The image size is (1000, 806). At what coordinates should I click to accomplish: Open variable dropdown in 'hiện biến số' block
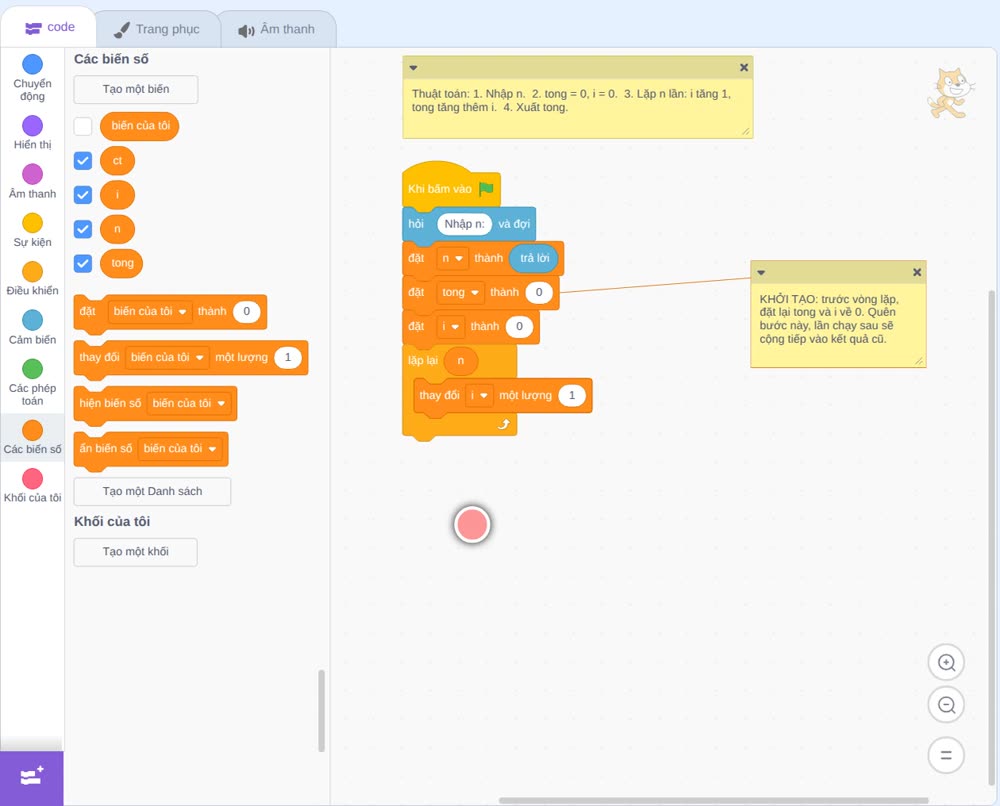tap(189, 403)
